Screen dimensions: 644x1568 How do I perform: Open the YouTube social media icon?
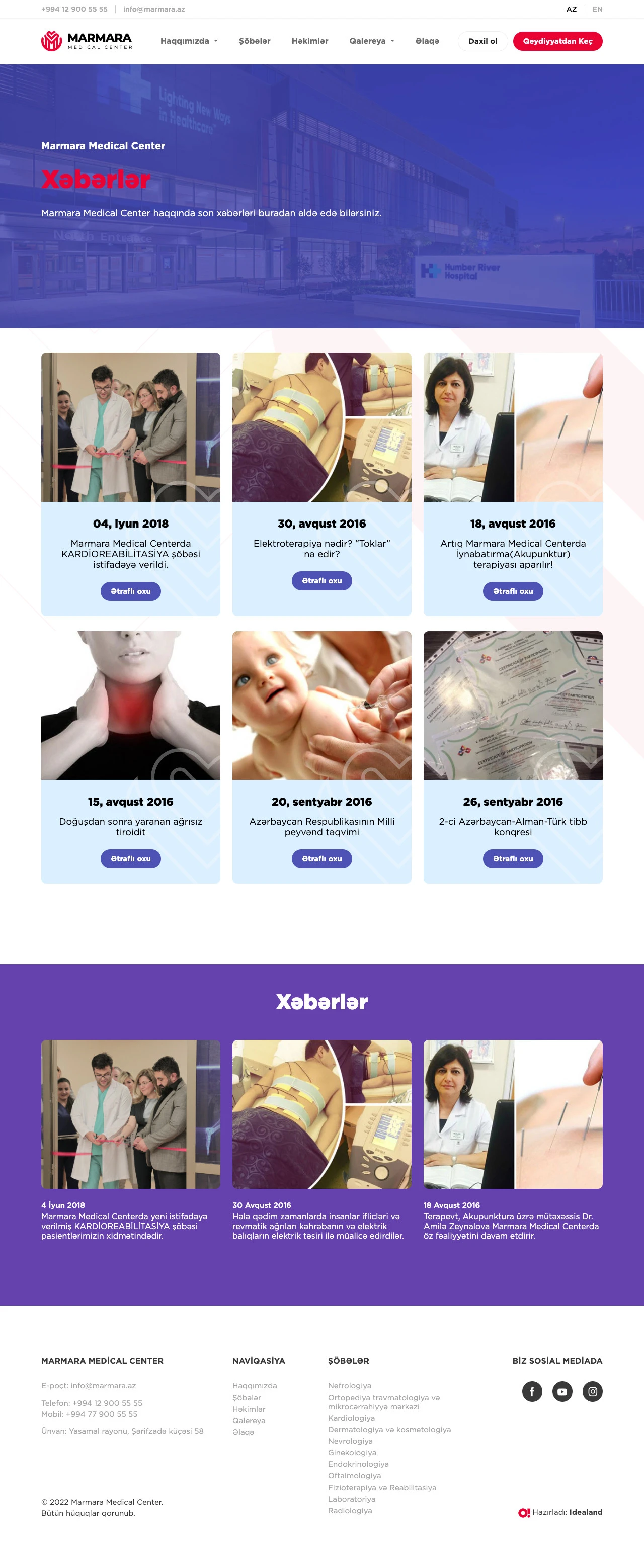pyautogui.click(x=562, y=1391)
